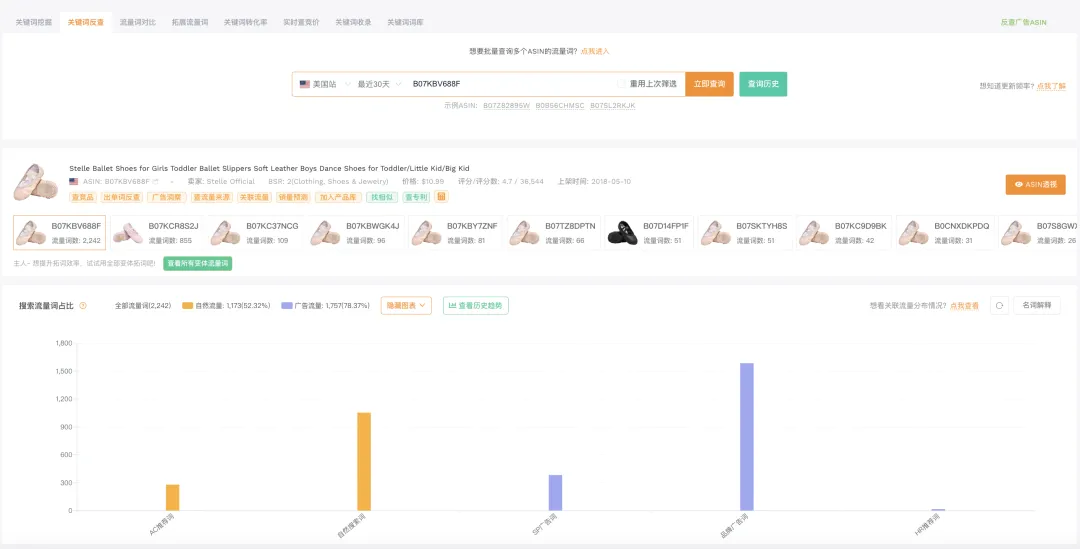Select variant B07KBY7ZNF
The image size is (1080, 549).
pos(455,233)
